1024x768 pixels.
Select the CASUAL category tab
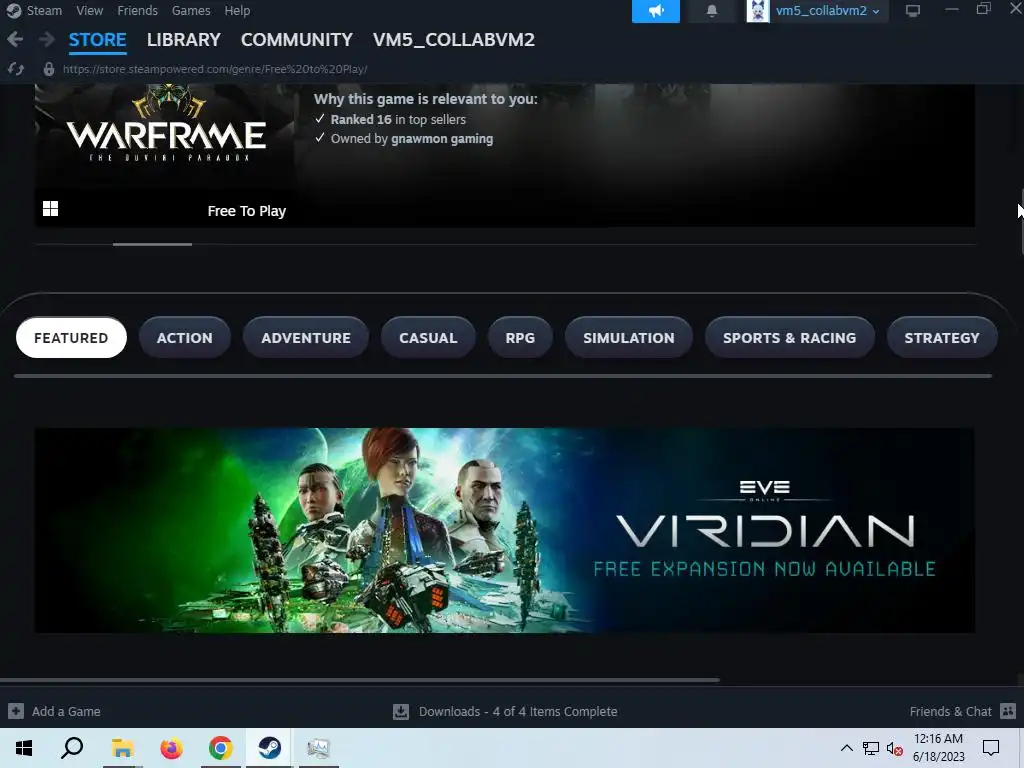[x=428, y=338]
